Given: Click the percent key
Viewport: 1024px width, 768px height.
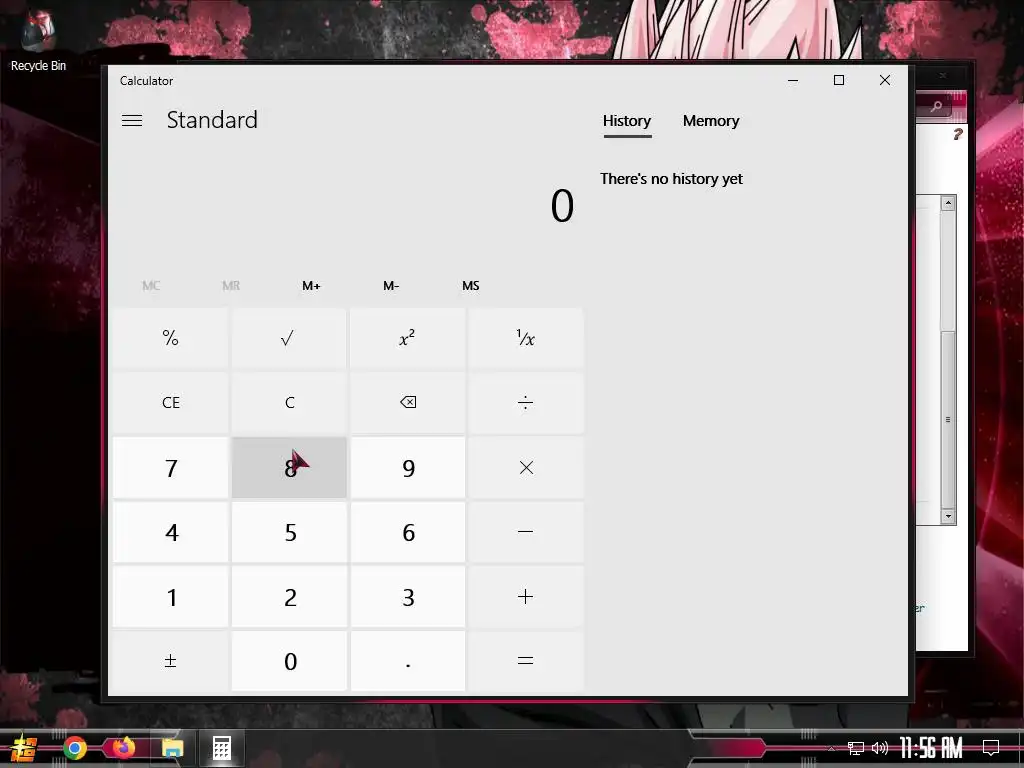Looking at the screenshot, I should (170, 338).
